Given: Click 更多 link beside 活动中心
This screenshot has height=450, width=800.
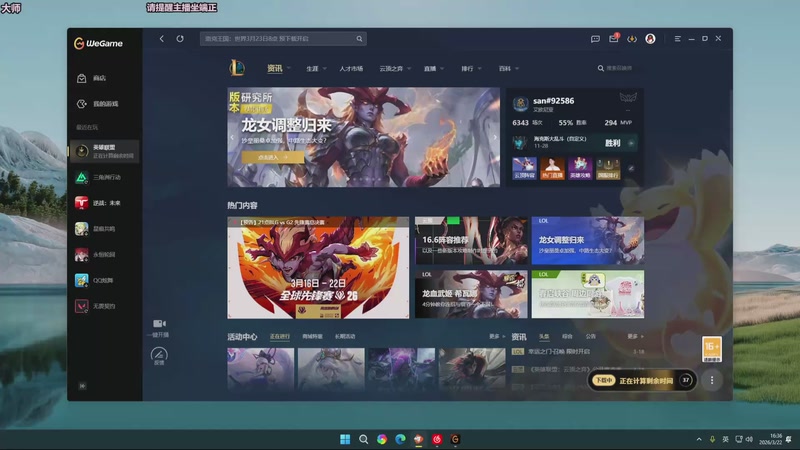Looking at the screenshot, I should (496, 336).
